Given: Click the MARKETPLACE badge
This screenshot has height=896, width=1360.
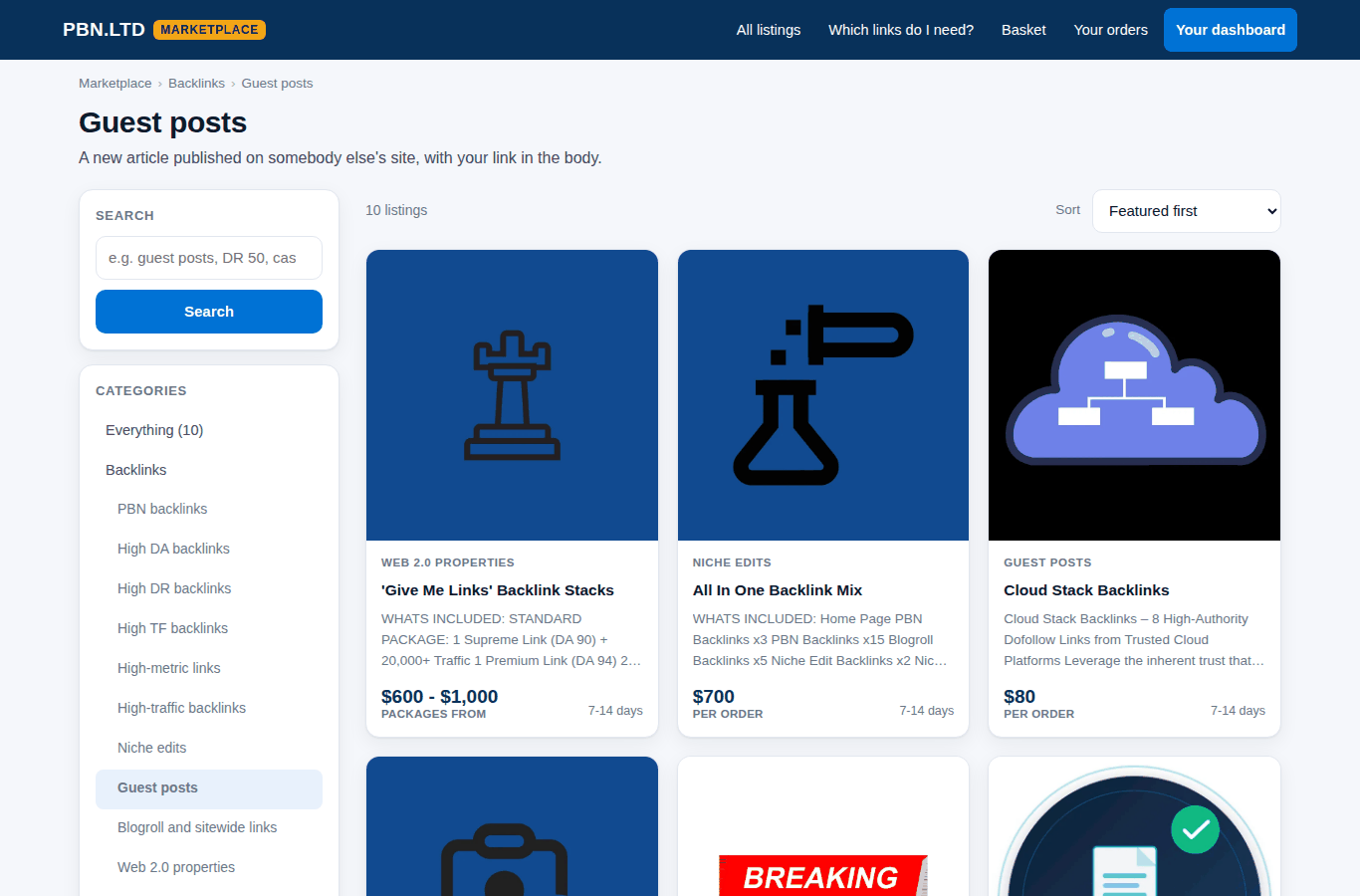Looking at the screenshot, I should tap(209, 30).
